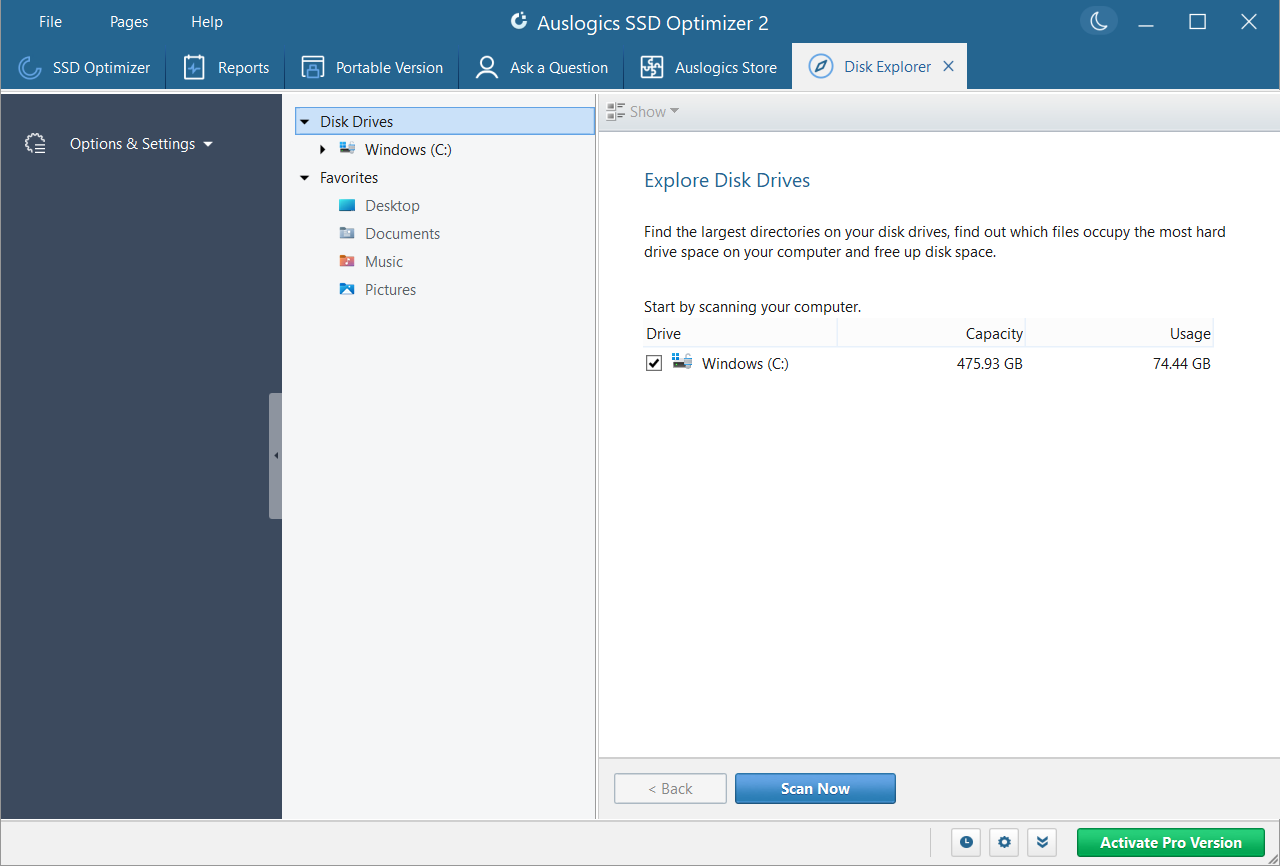This screenshot has width=1280, height=866.
Task: Open the Options & Settings dropdown
Action: (140, 143)
